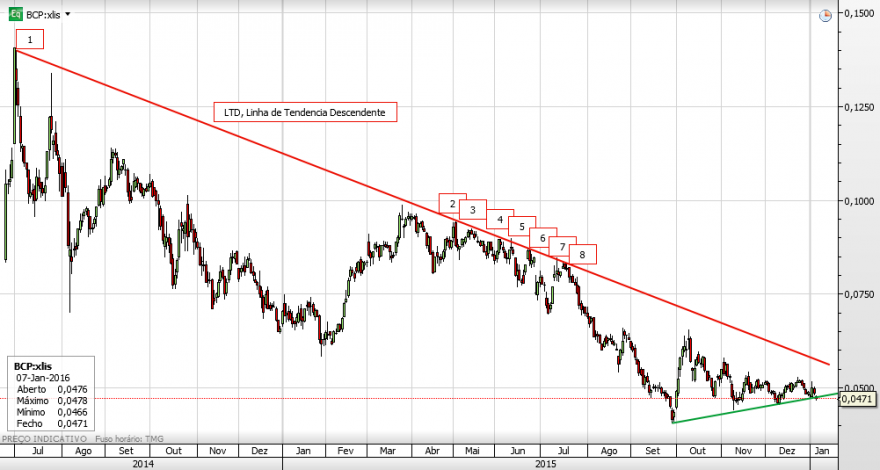Click the 07-Jan-2016 date in the data box
The height and width of the screenshot is (470, 880).
click(43, 378)
